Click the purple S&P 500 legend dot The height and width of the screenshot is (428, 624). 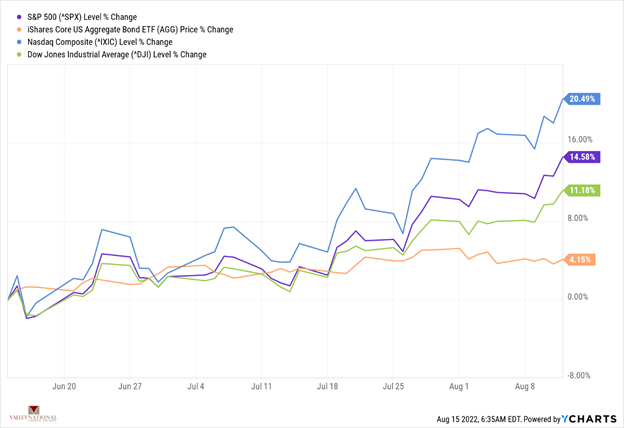(9, 17)
